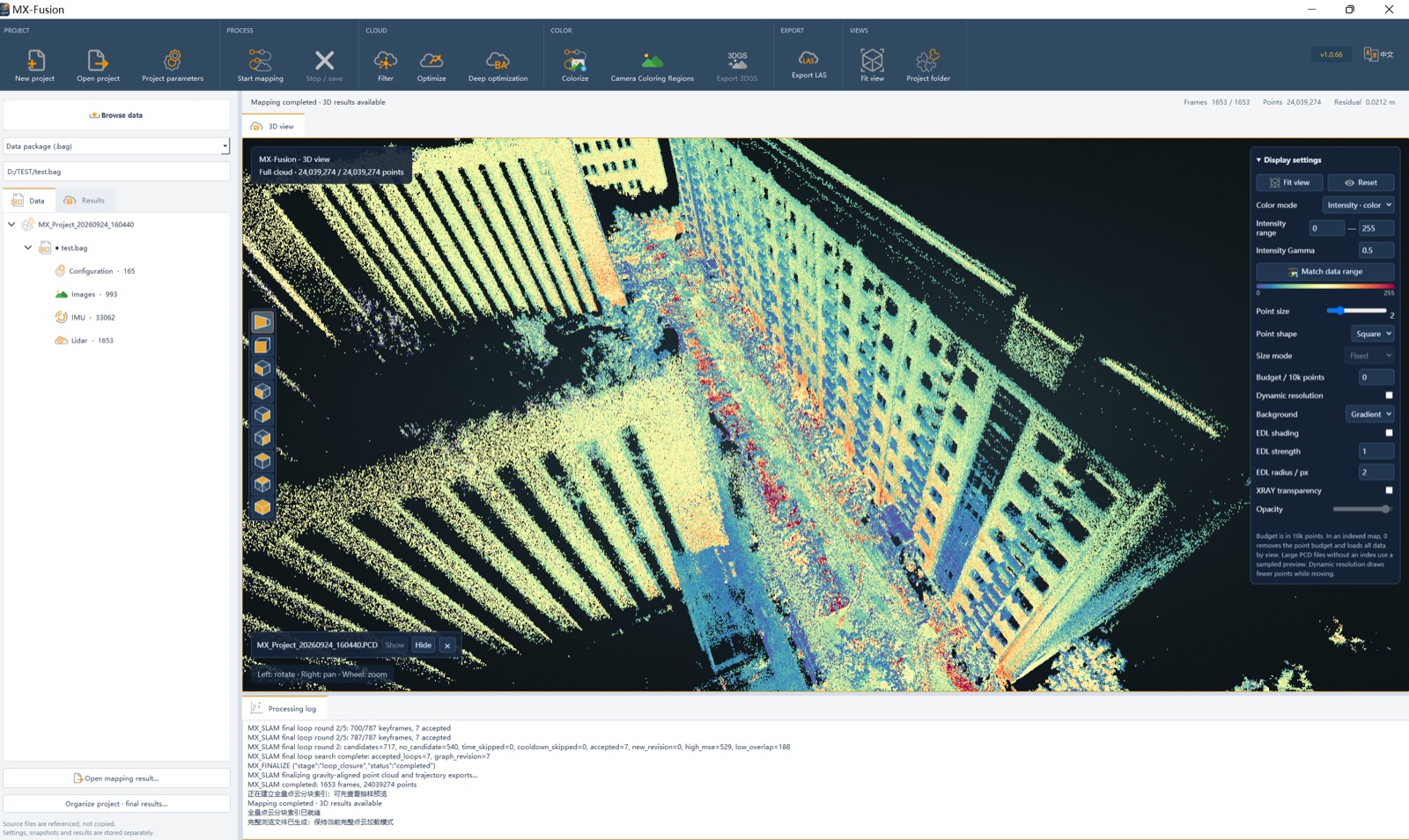Select the dashed cube icon with left face highlighted
1409x840 pixels.
click(x=262, y=392)
